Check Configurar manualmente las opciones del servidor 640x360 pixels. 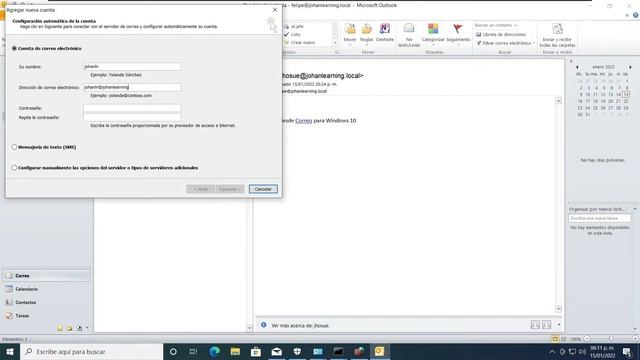coord(14,168)
